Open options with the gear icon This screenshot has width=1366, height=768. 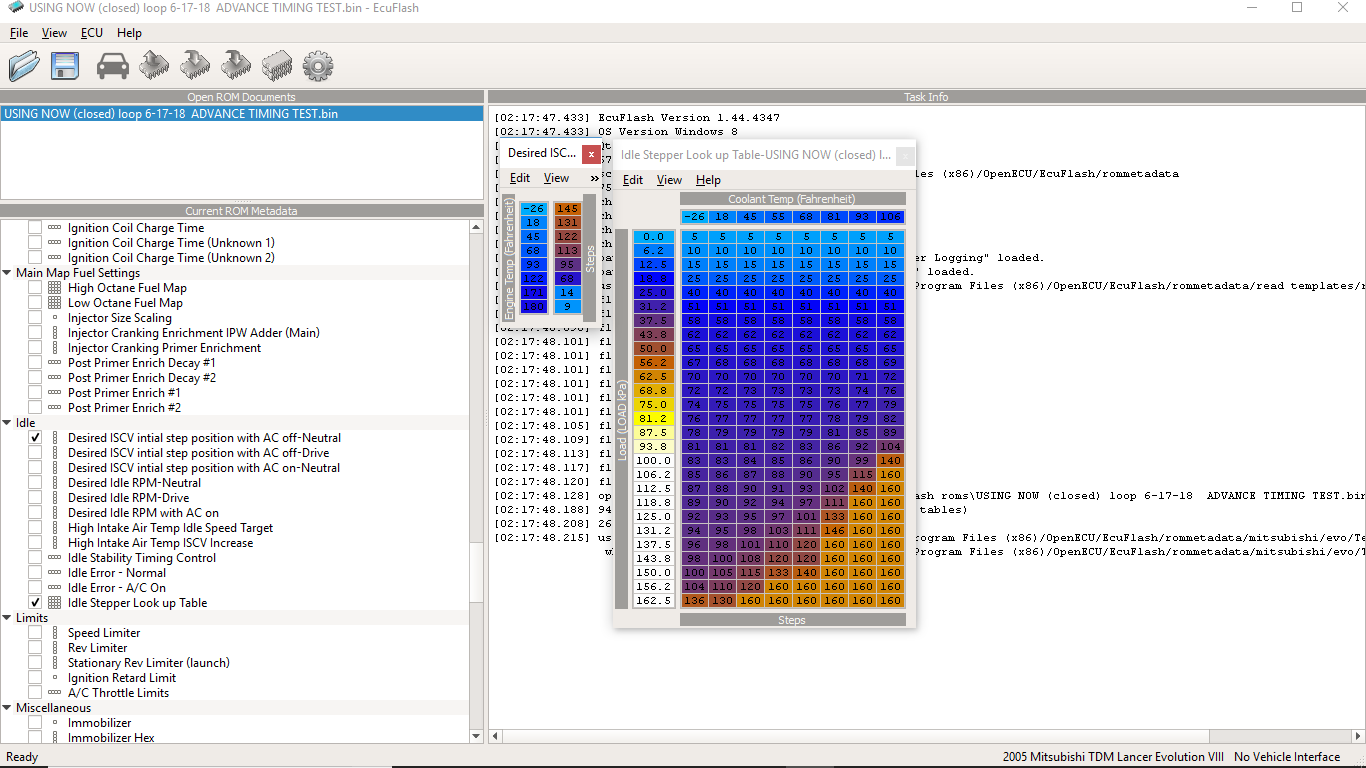click(x=317, y=66)
